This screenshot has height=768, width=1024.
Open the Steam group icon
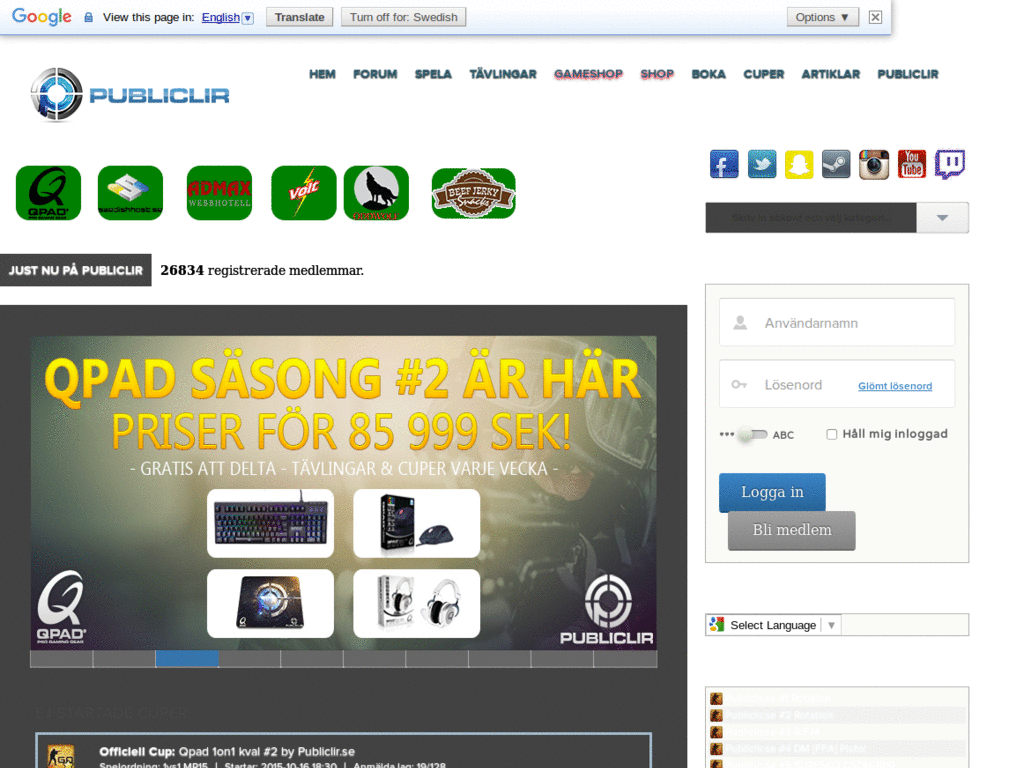pos(836,164)
